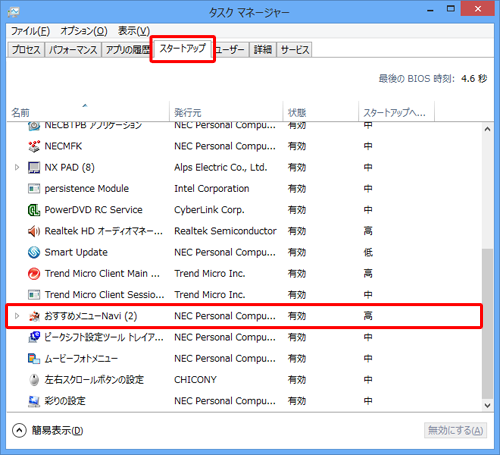Click the Realtek HD speaker icon

tap(34, 231)
